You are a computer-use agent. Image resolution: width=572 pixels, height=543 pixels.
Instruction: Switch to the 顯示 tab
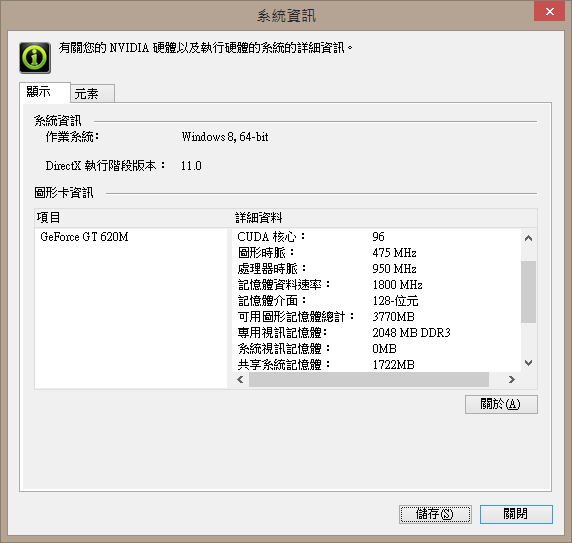[45, 92]
